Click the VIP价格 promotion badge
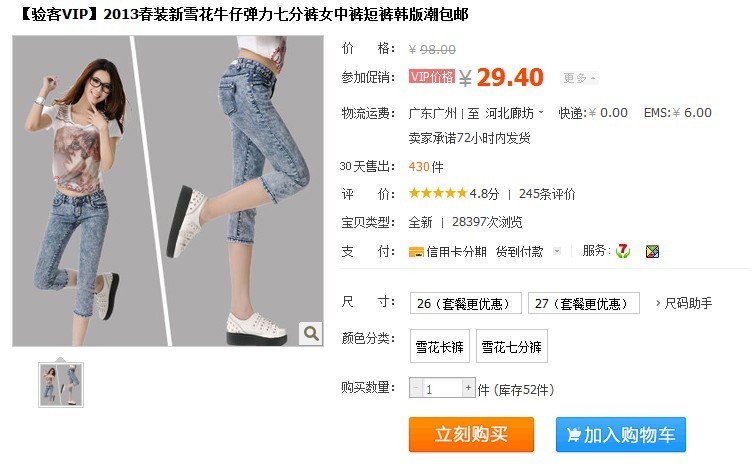The width and height of the screenshot is (752, 466). coord(432,77)
